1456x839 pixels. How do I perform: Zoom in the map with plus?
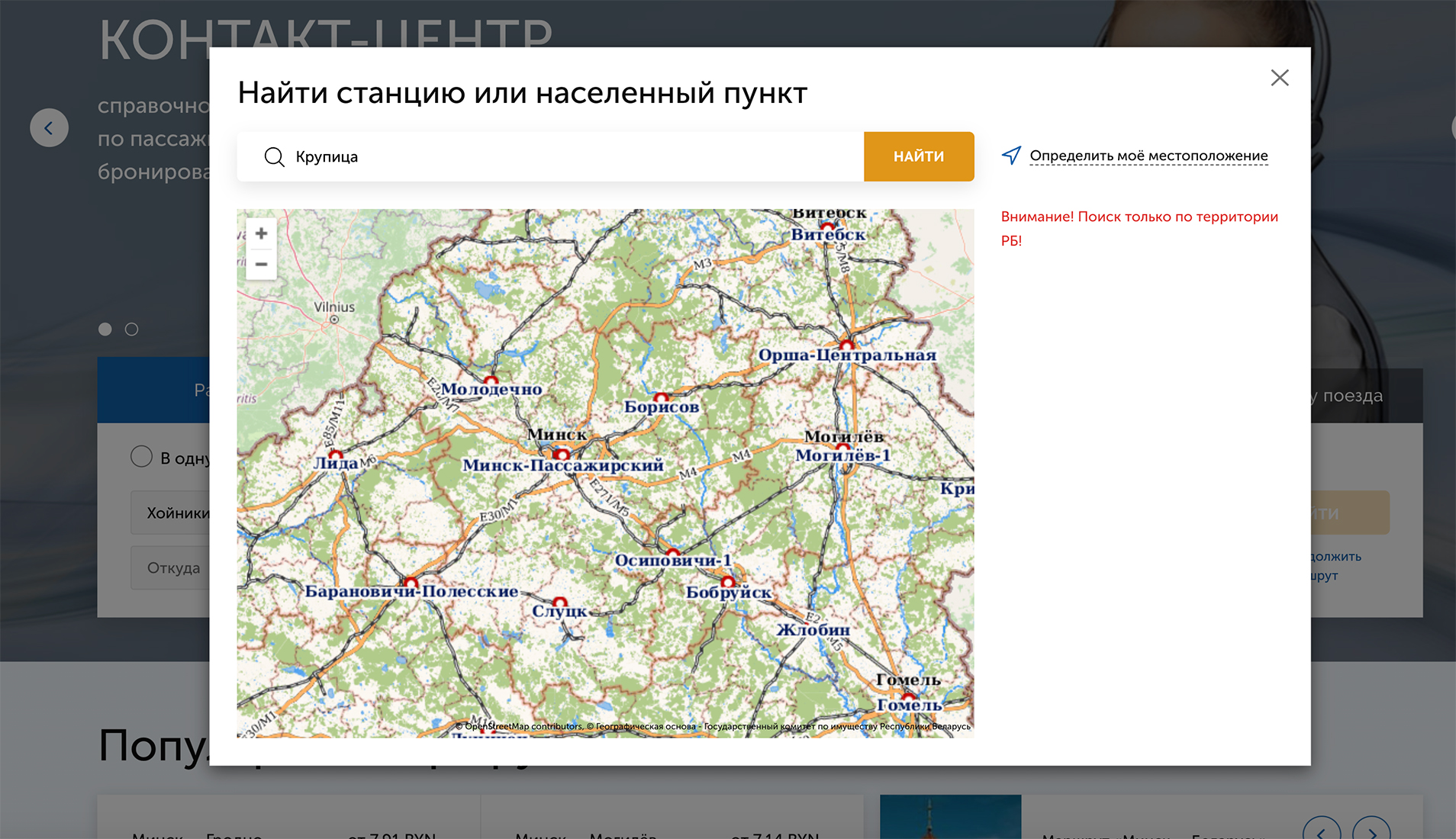click(261, 233)
